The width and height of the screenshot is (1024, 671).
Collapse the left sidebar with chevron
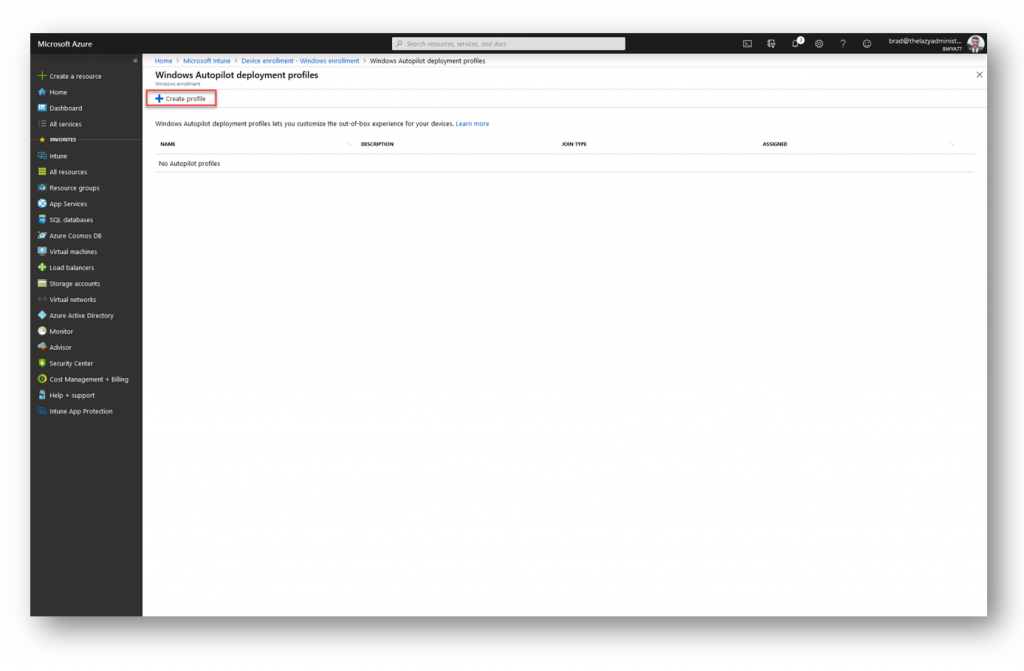point(135,61)
